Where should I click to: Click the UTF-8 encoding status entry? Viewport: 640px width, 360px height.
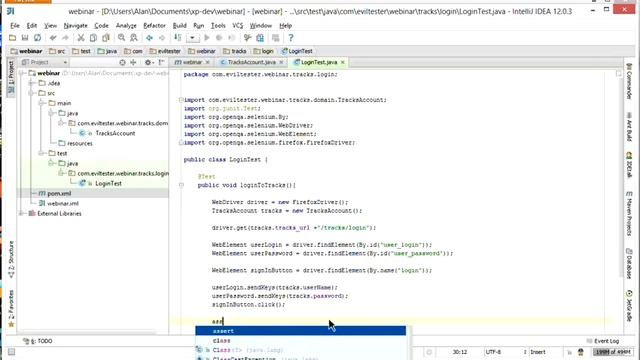coord(493,352)
